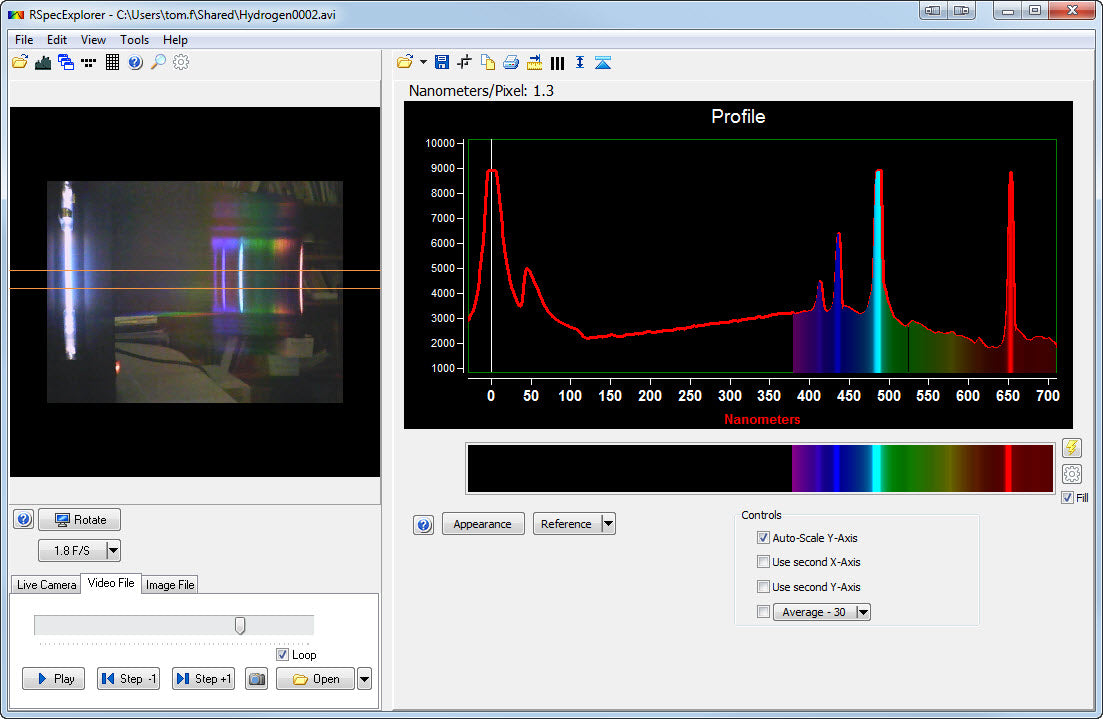Switch to the Live Camera tab

coord(45,584)
